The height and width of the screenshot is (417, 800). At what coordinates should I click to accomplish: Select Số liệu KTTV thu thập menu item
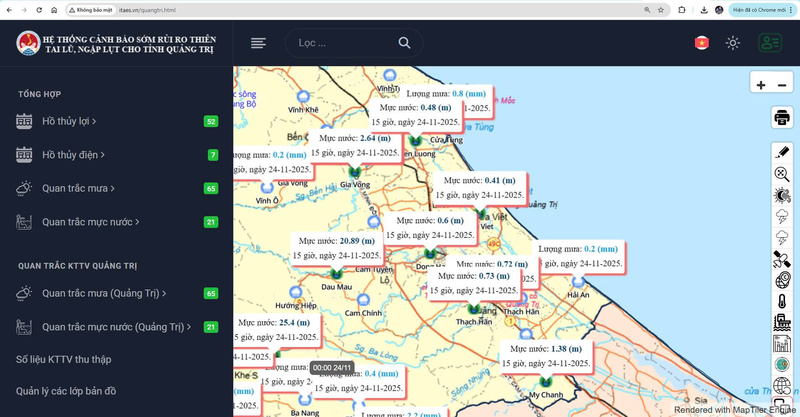[x=63, y=359]
